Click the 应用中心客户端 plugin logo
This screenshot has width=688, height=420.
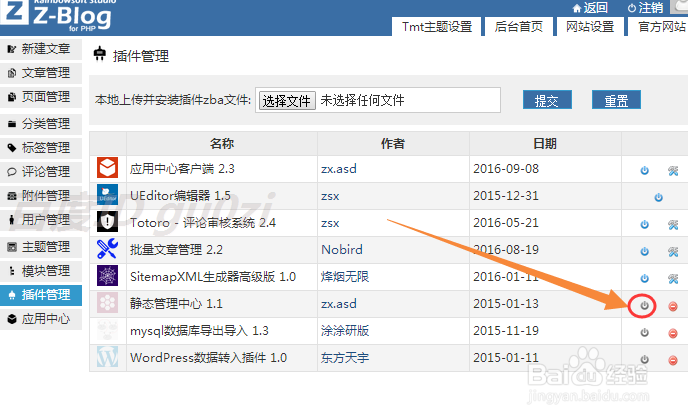coord(108,168)
